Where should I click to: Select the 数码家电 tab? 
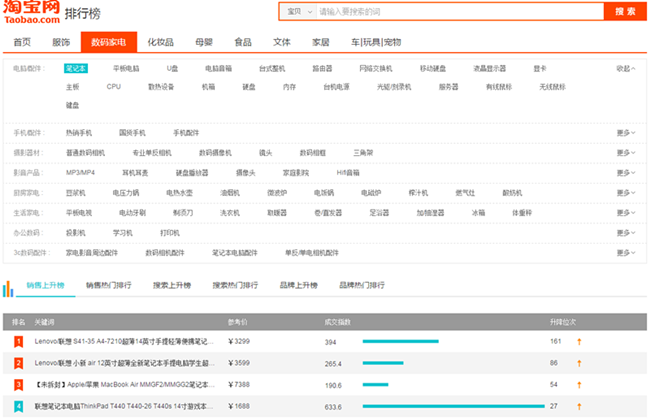[109, 42]
